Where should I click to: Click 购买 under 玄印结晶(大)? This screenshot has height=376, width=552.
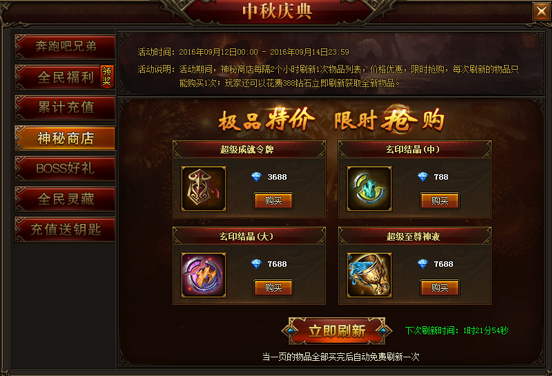274,288
